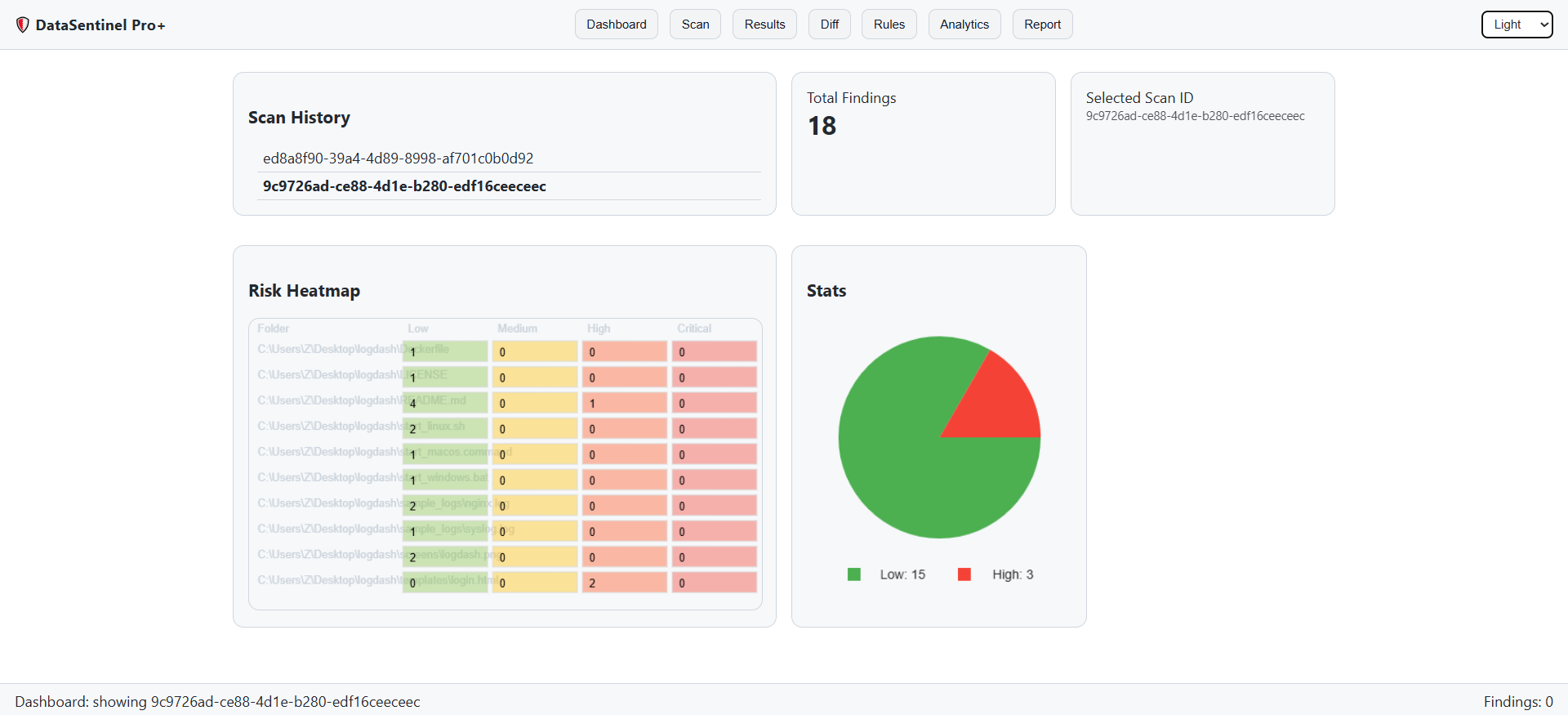Open the Diff tab
The height and width of the screenshot is (715, 1568).
[830, 25]
